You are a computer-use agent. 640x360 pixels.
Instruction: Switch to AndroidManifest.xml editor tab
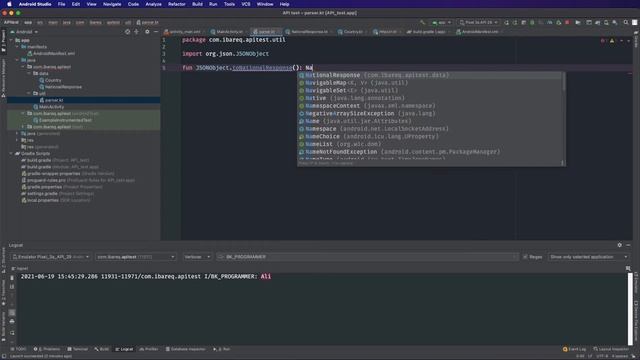click(479, 31)
